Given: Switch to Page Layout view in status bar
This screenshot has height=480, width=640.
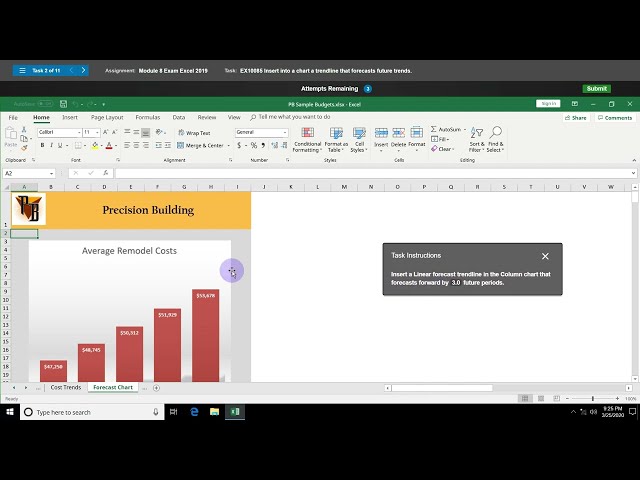Looking at the screenshot, I should pyautogui.click(x=541, y=398).
